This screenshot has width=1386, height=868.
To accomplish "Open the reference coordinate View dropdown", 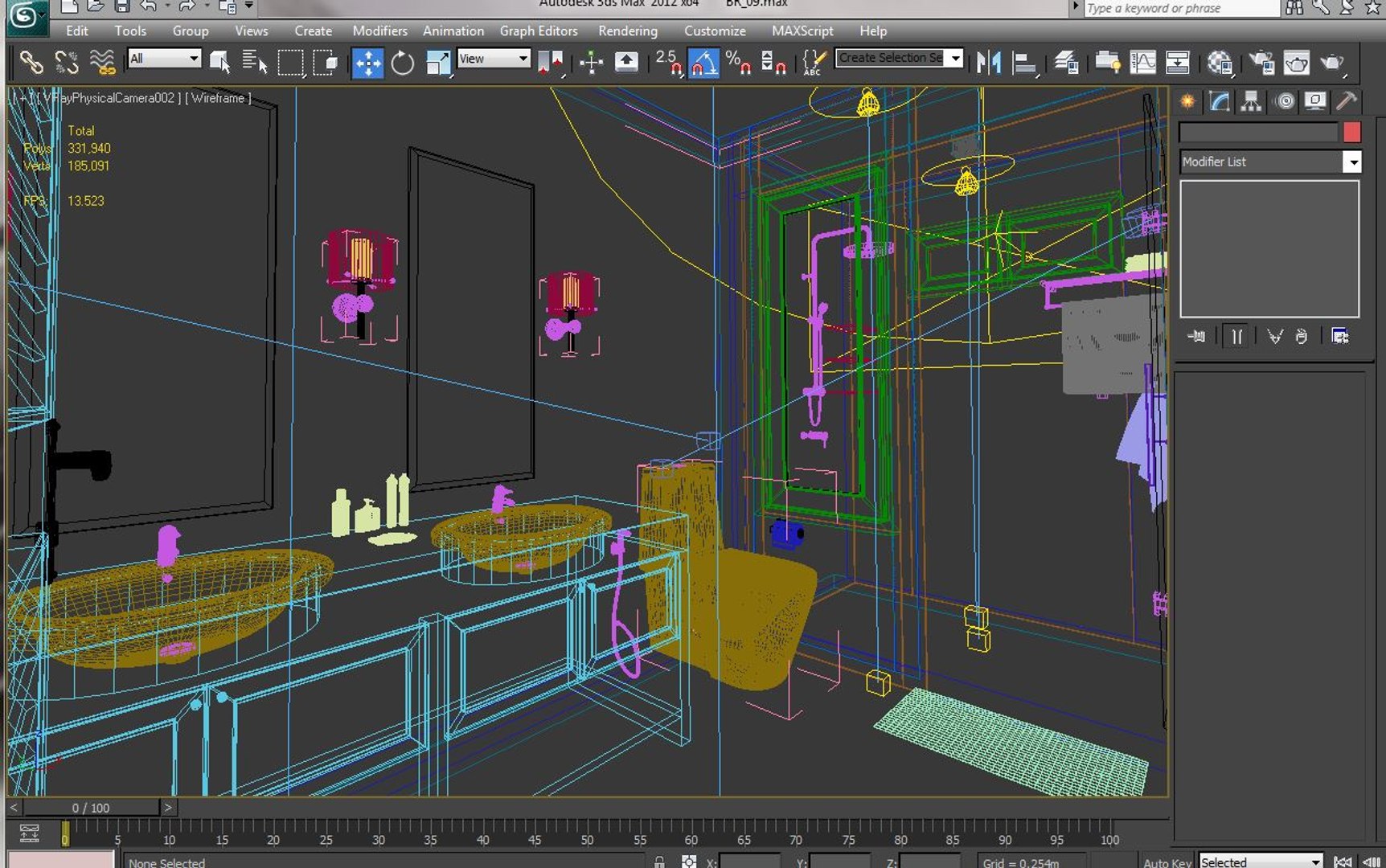I will (494, 59).
